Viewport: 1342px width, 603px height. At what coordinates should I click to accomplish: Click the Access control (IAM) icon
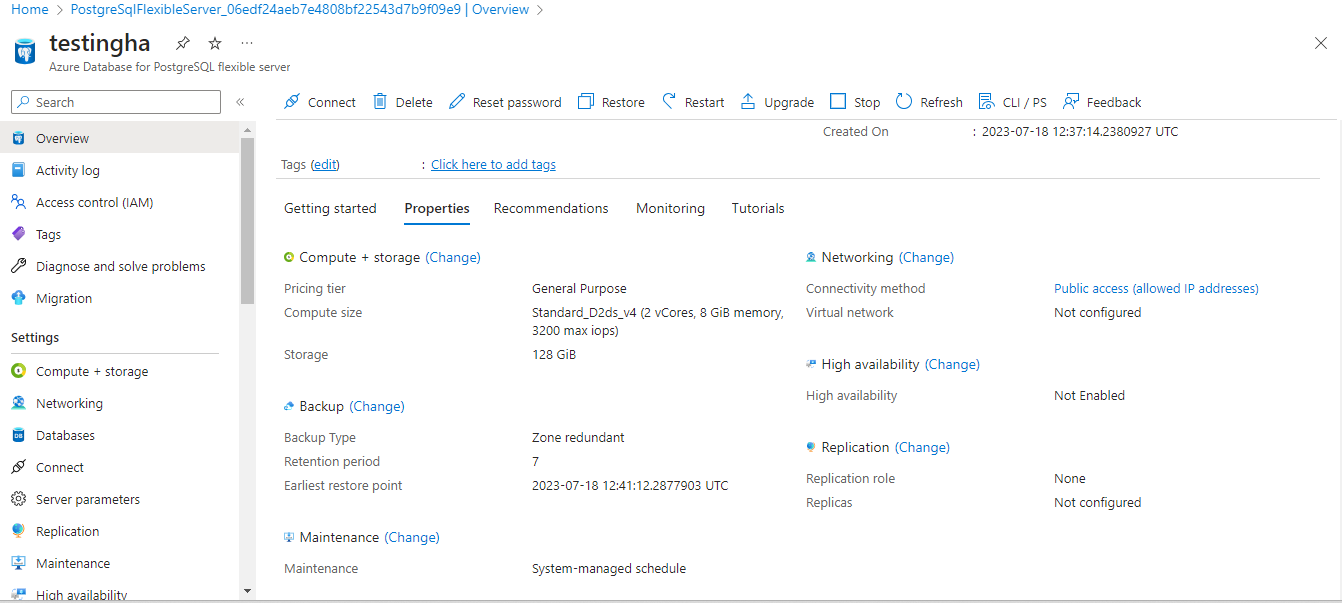(18, 202)
